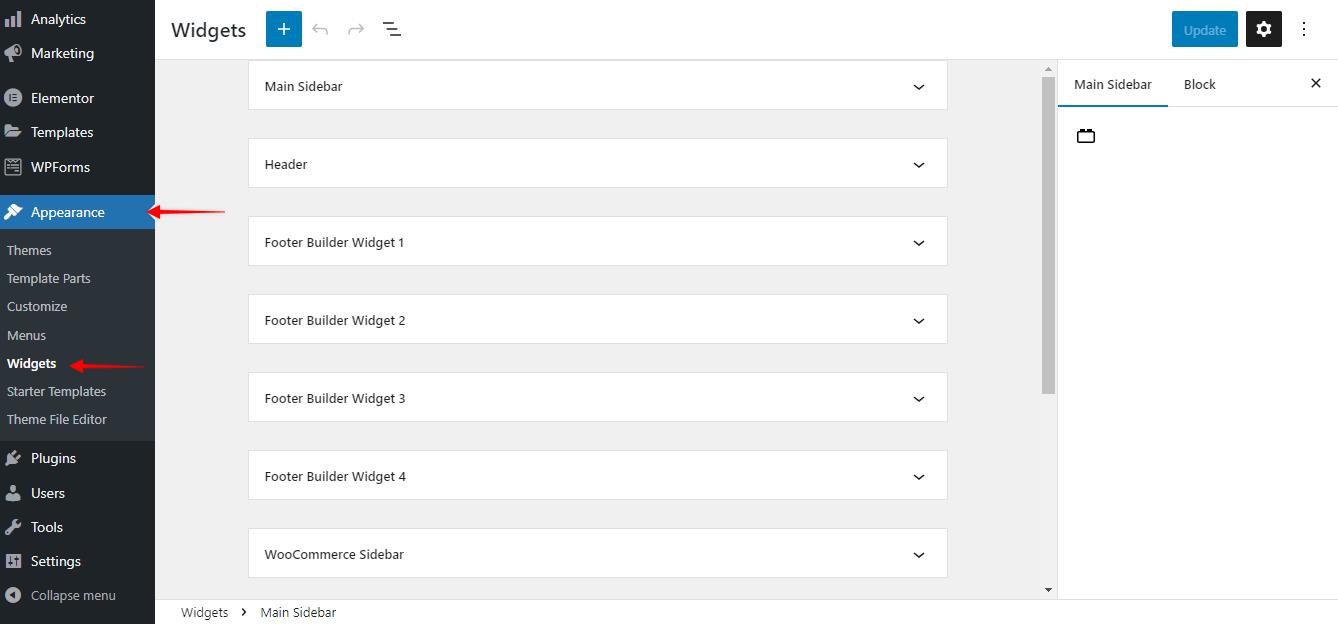Open the three-dot options menu

click(1304, 29)
